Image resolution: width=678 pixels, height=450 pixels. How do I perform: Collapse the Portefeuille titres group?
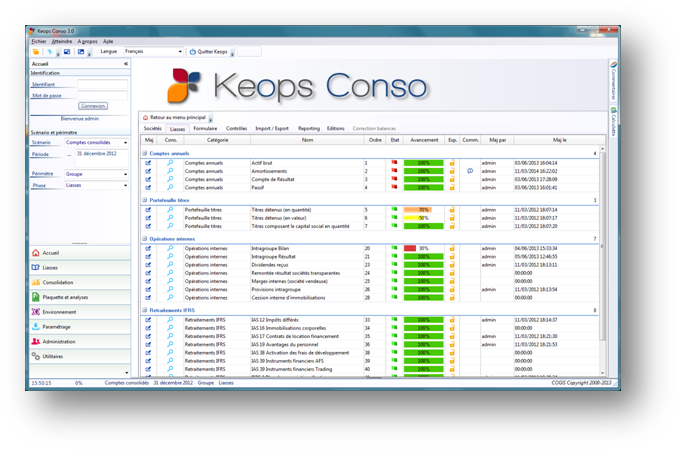[x=145, y=200]
